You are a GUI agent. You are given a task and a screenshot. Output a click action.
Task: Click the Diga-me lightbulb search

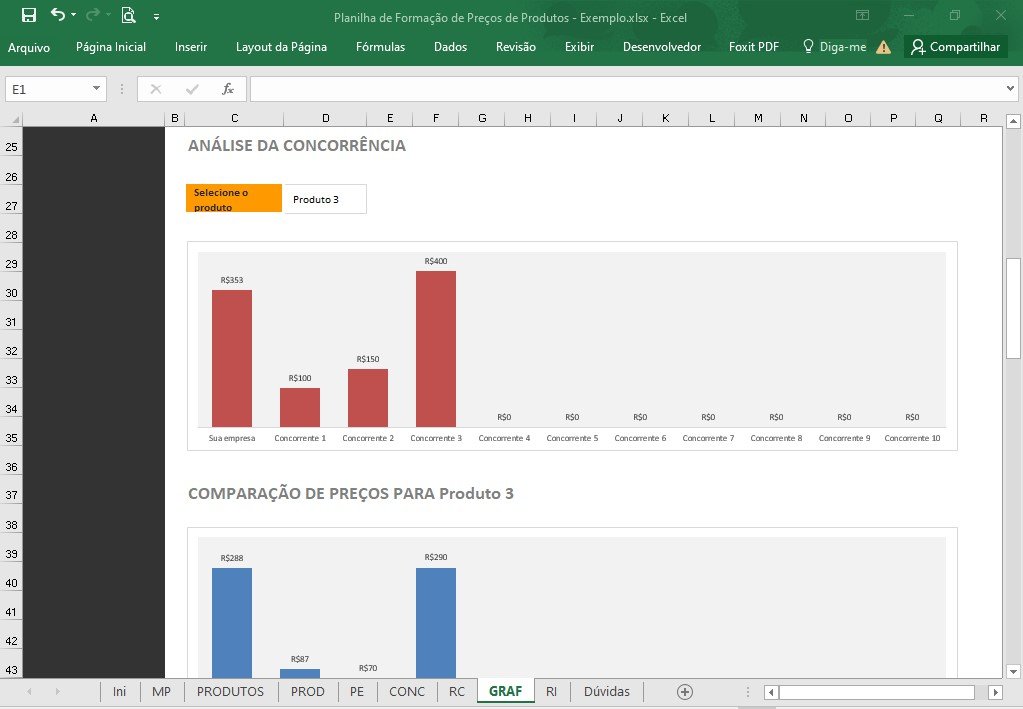point(834,46)
